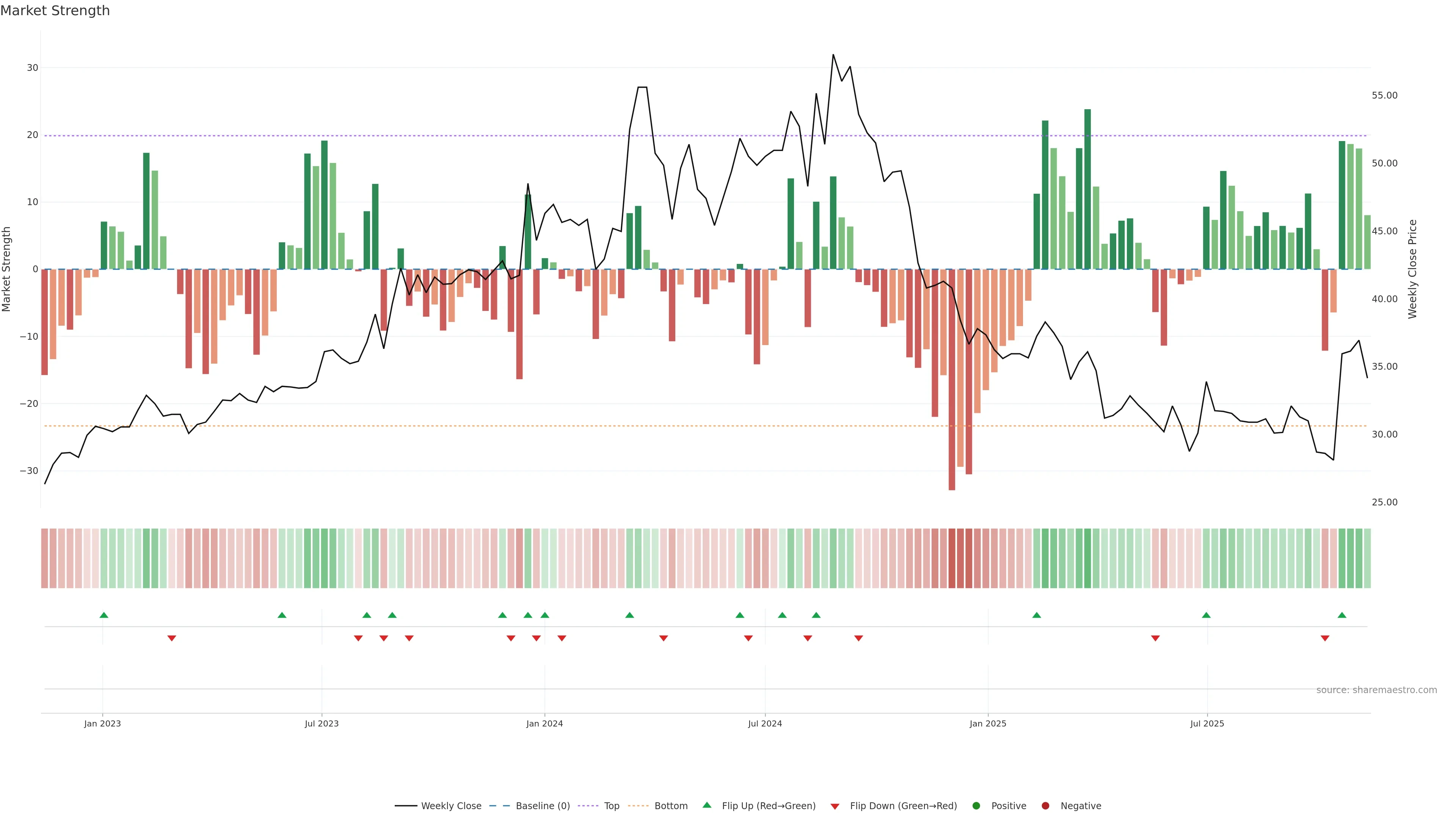This screenshot has height=819, width=1456.
Task: Click the Weekly Close Price axis title
Action: (1412, 269)
